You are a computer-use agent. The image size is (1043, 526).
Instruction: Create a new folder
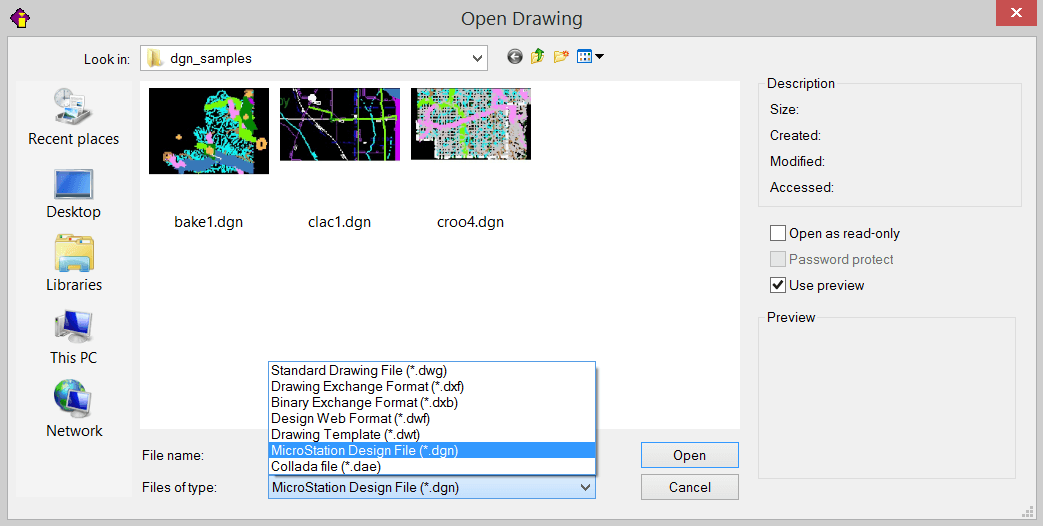pos(561,57)
